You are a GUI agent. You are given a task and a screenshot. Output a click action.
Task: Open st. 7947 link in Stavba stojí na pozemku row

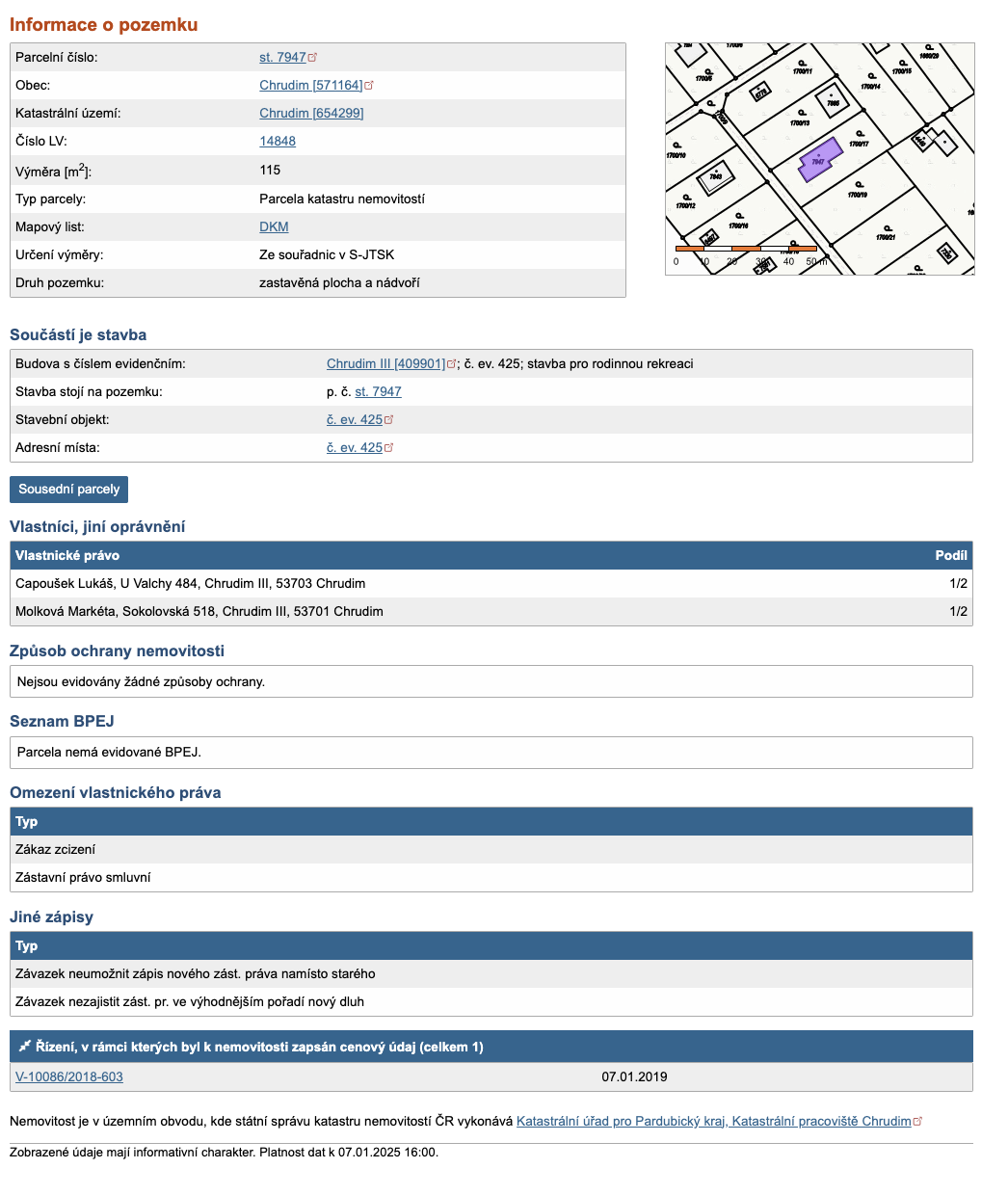tap(378, 392)
